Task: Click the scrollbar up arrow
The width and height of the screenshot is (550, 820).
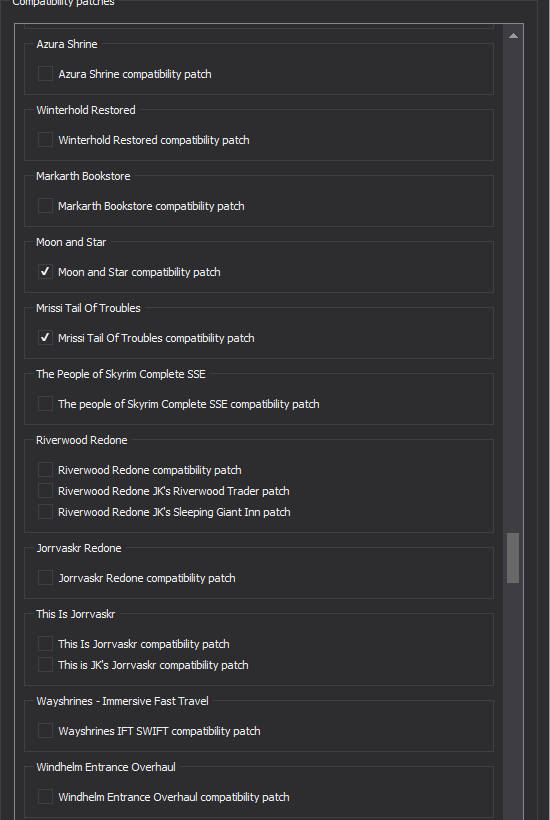Action: [x=513, y=36]
